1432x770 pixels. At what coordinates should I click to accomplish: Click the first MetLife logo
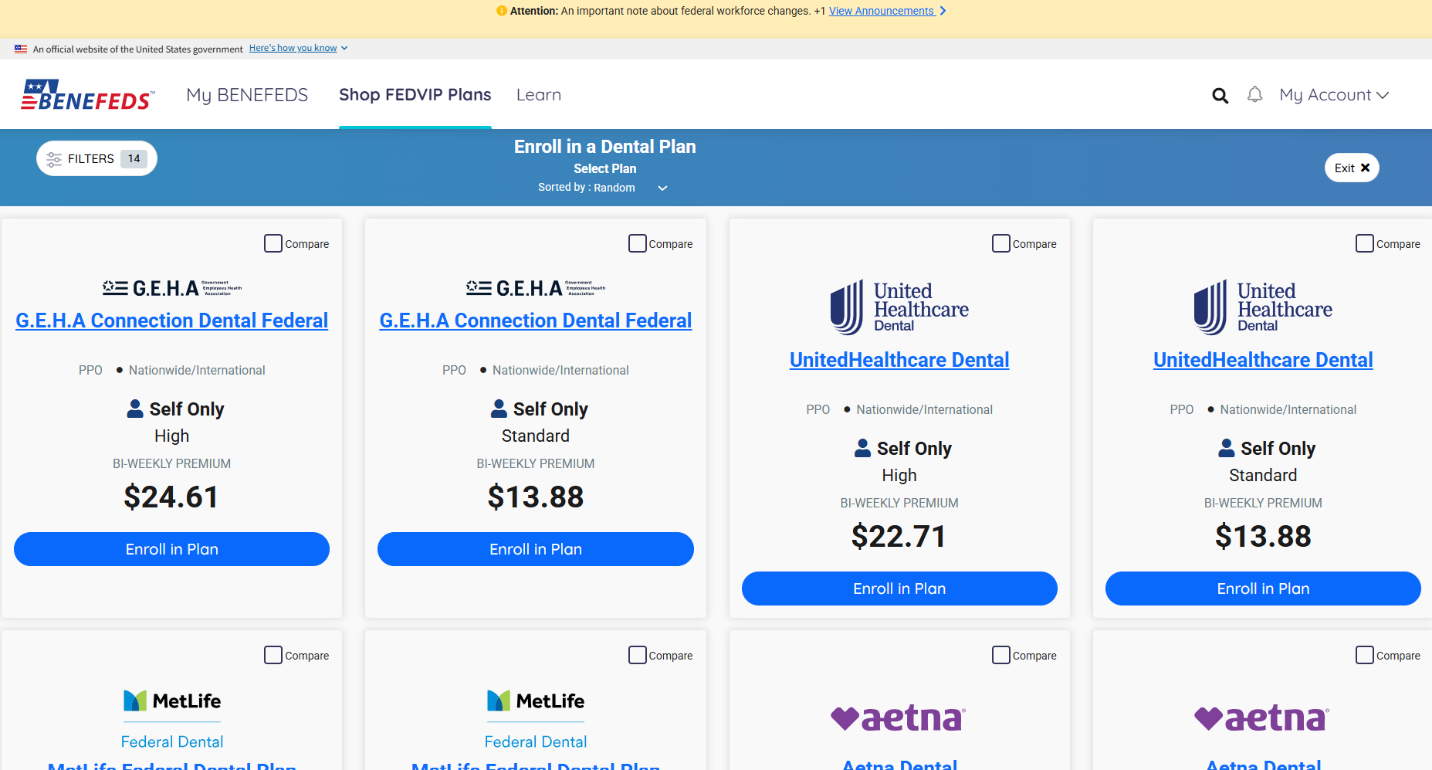click(x=172, y=701)
